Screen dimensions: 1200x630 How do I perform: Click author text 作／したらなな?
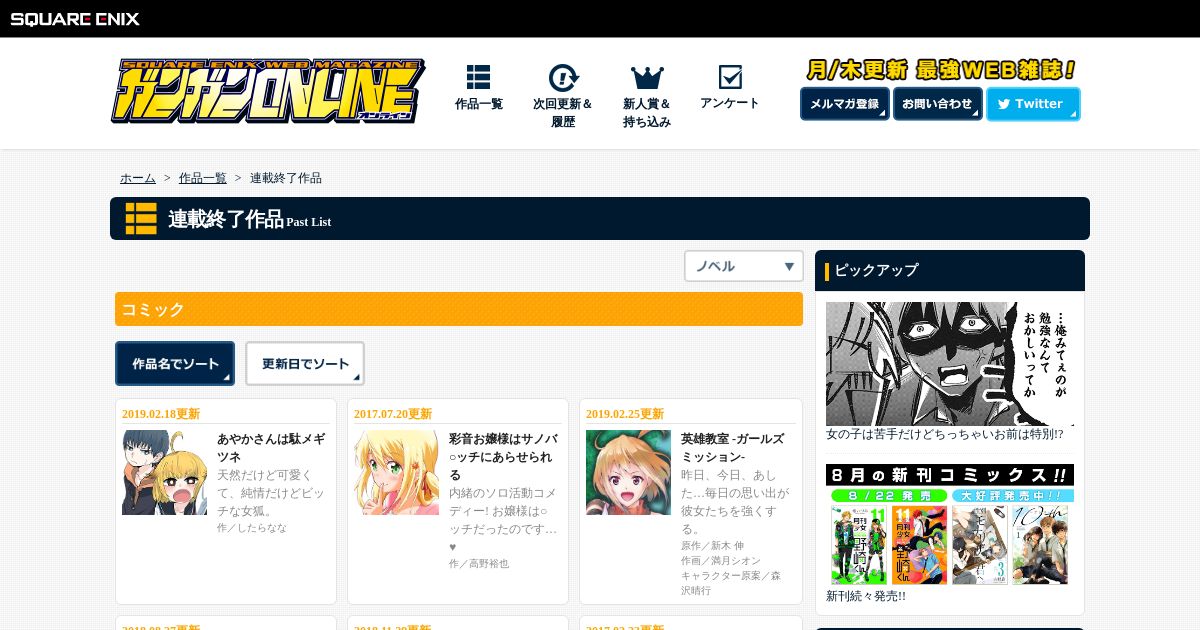[252, 527]
